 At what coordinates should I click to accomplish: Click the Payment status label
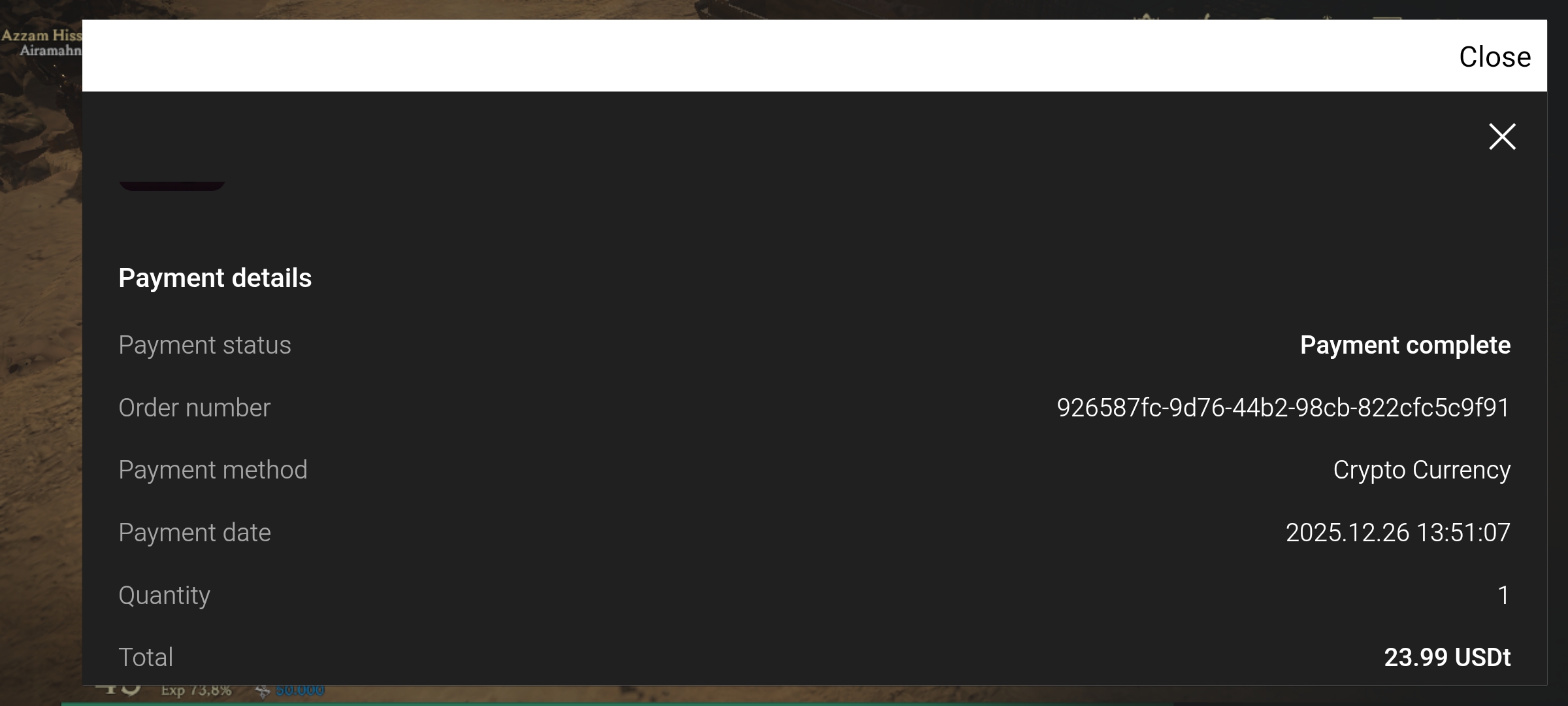[204, 345]
